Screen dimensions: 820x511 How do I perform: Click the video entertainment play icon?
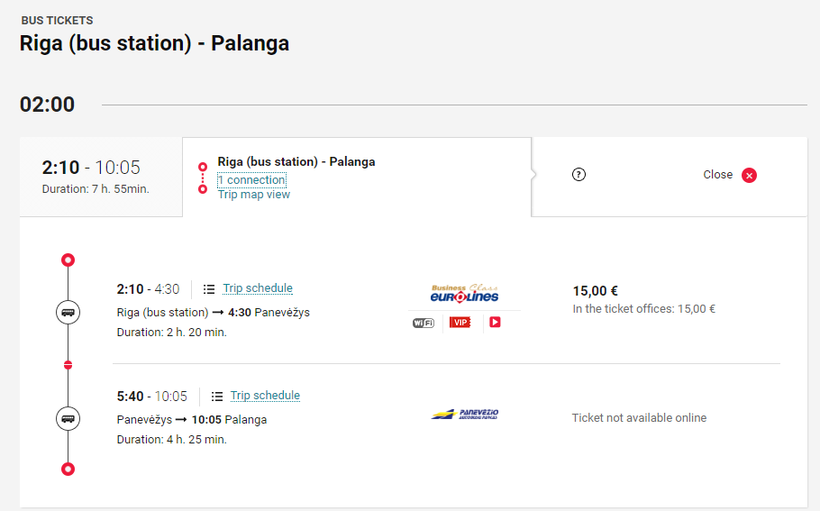tap(494, 322)
